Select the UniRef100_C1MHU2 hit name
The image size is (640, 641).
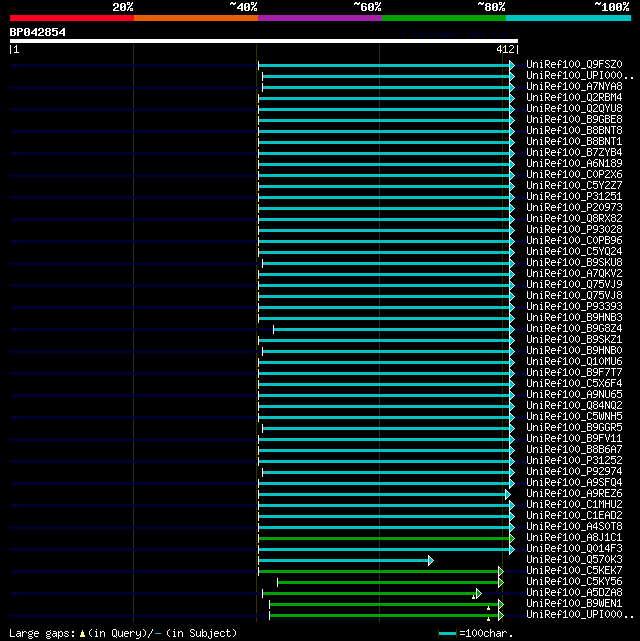[574, 504]
